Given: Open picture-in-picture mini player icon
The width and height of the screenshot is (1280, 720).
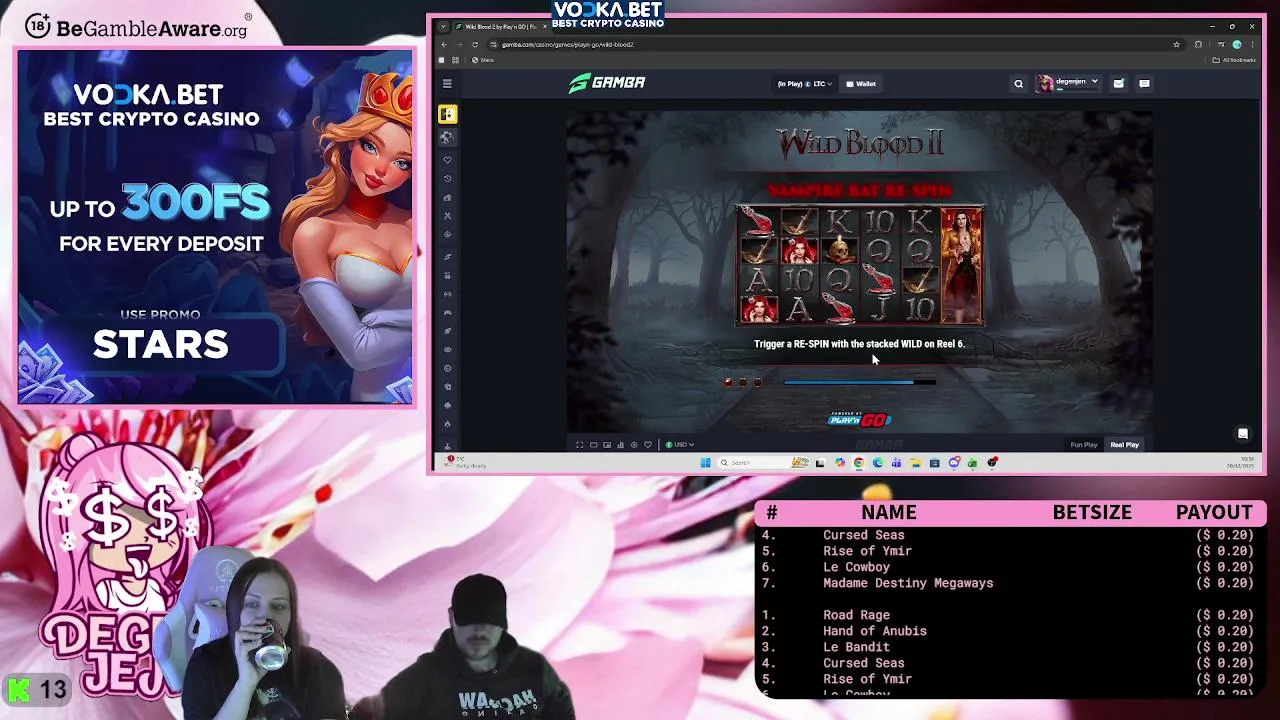Looking at the screenshot, I should pyautogui.click(x=607, y=445).
